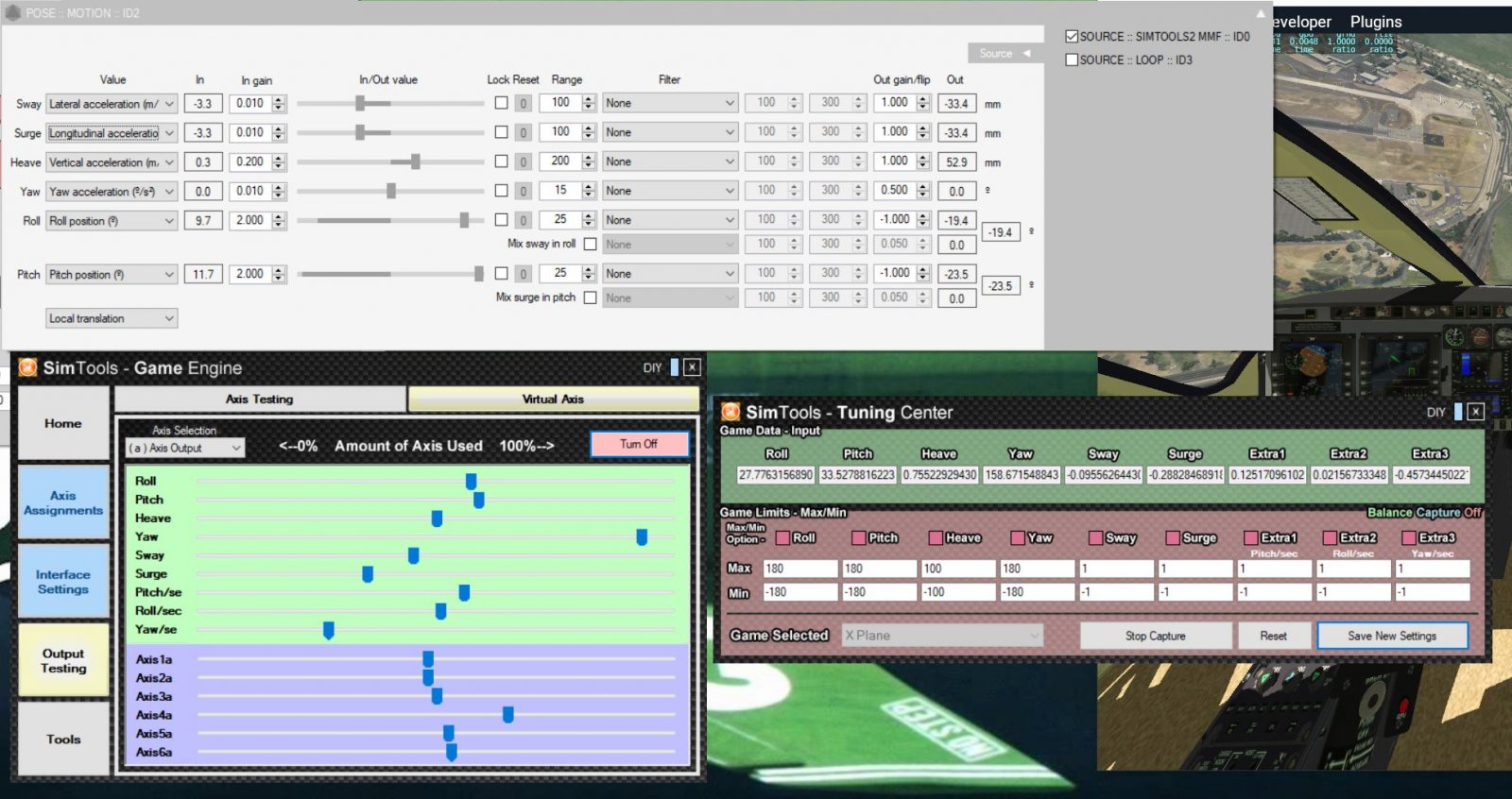Open the Plugins menu in X-Plane
Screen dimensions: 1512x799
(x=1375, y=22)
